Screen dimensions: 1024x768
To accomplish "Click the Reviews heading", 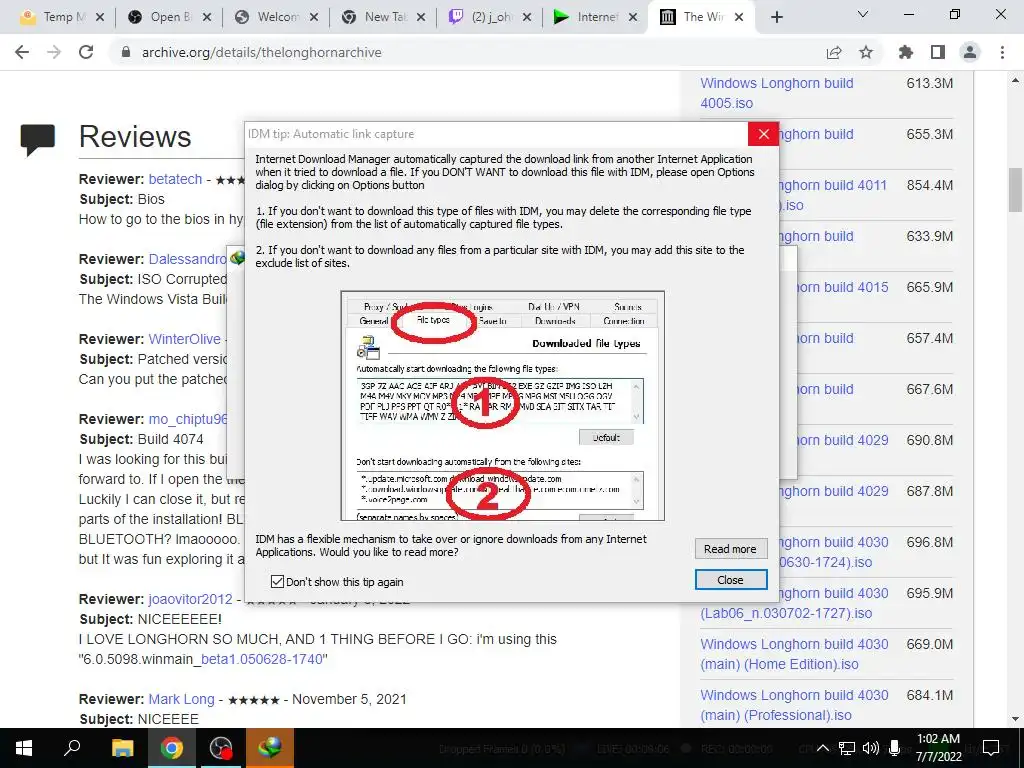I will point(135,136).
